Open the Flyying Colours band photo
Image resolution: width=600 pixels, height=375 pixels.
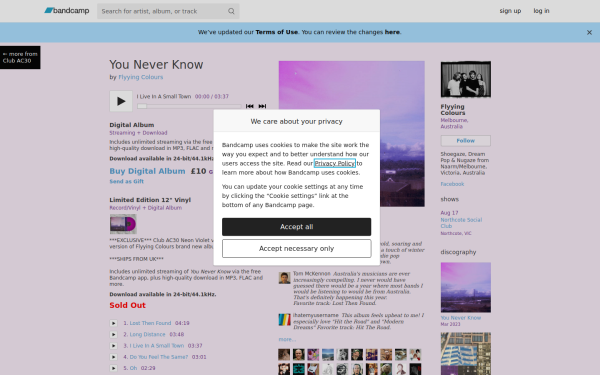pyautogui.click(x=465, y=79)
